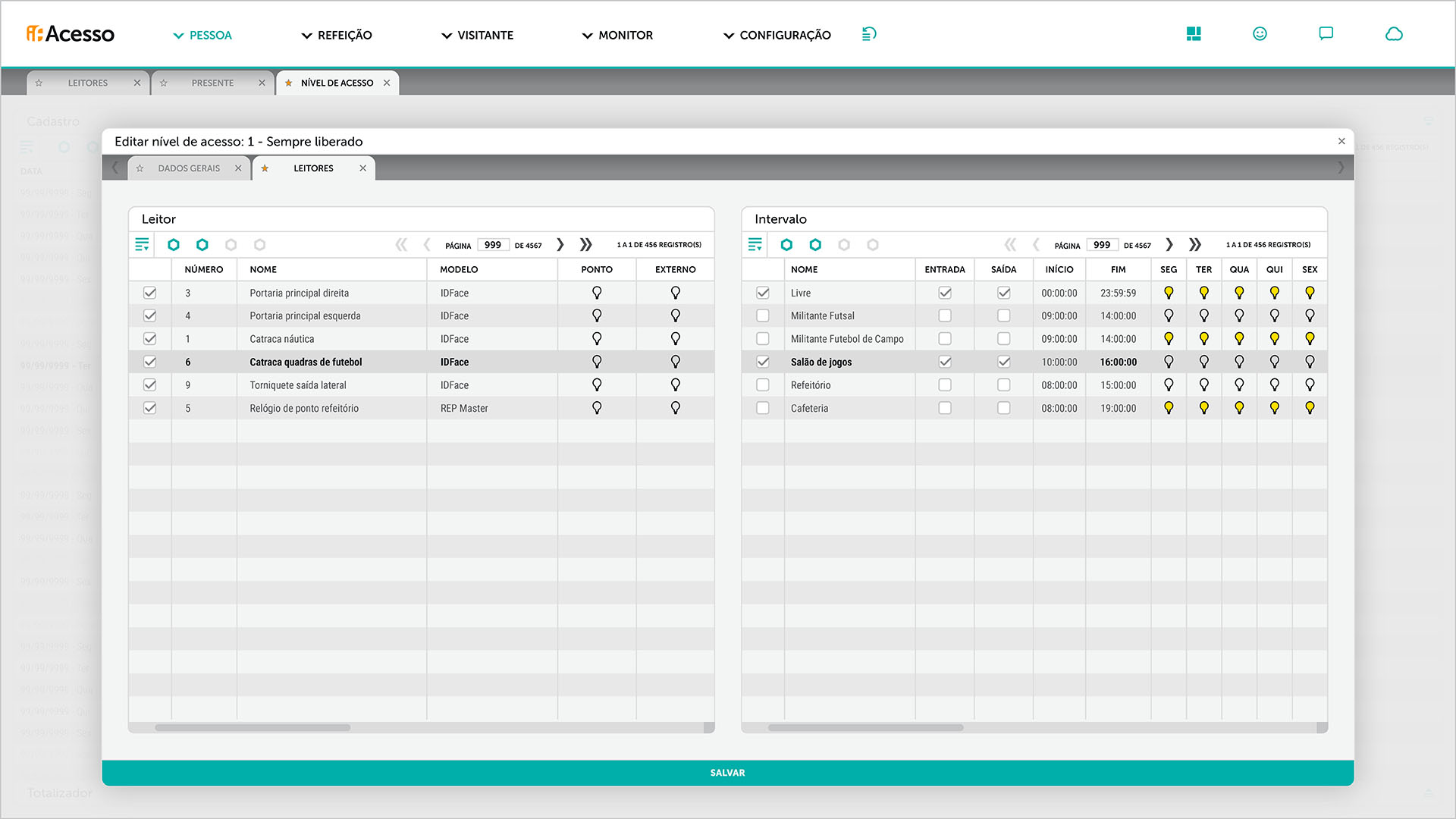Click the dashboard grid icon in the header

point(1194,34)
